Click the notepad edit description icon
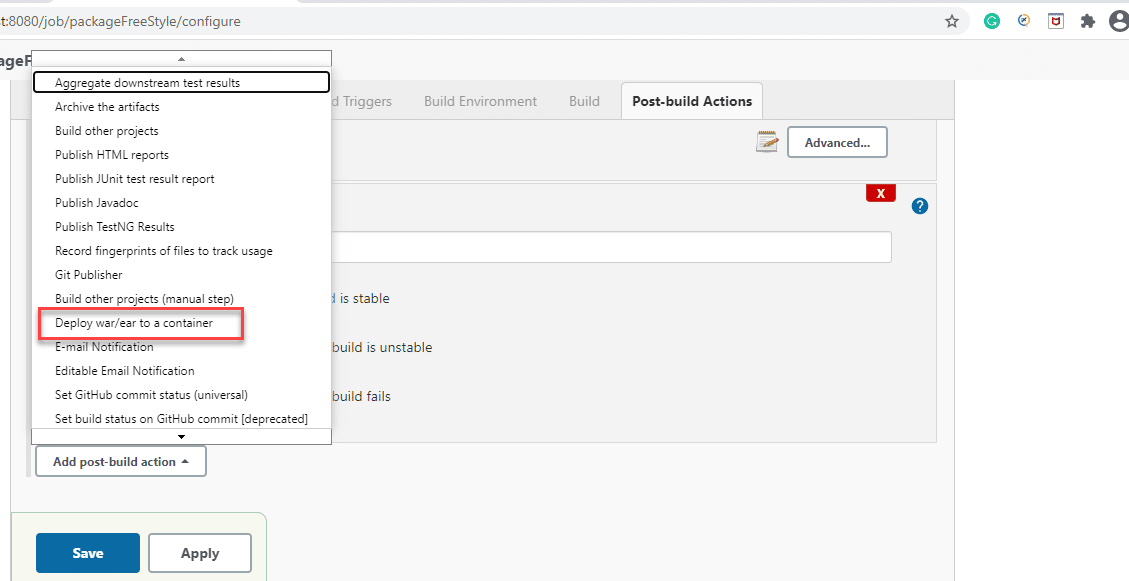 coord(767,142)
